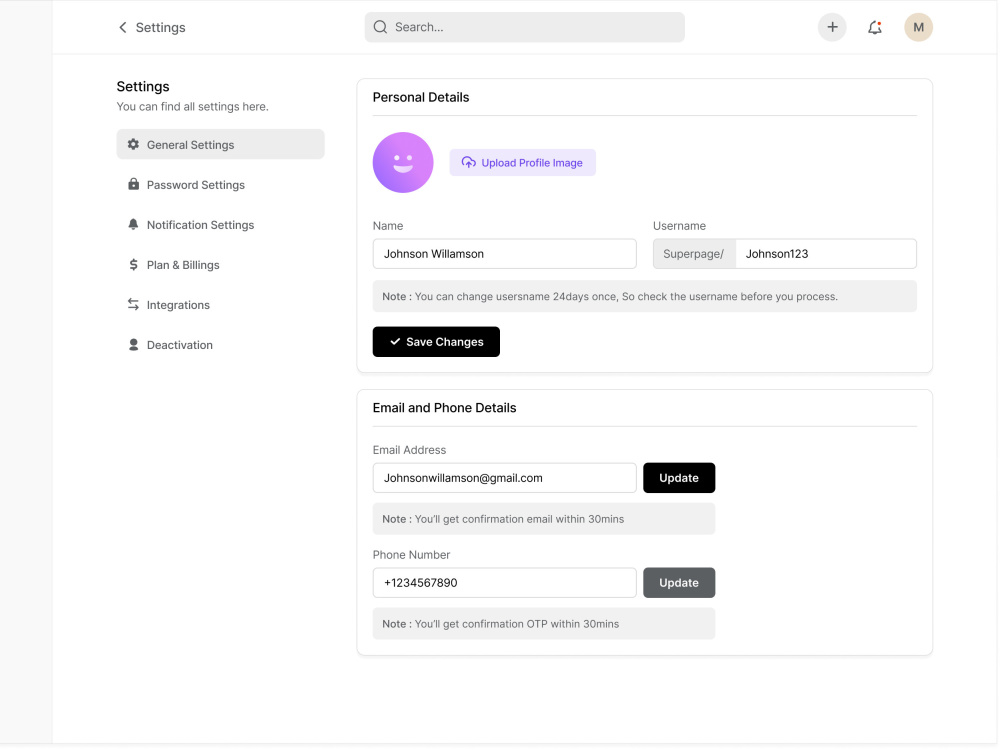Click Update next to email address

tap(679, 478)
